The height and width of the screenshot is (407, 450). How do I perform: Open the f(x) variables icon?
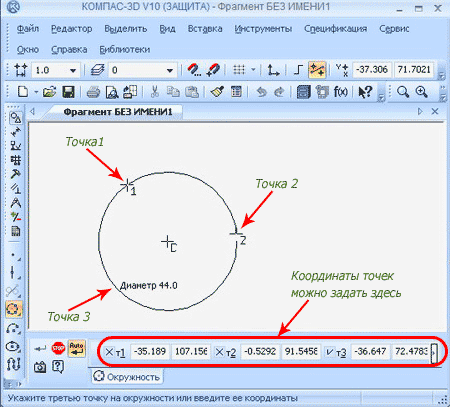click(341, 92)
